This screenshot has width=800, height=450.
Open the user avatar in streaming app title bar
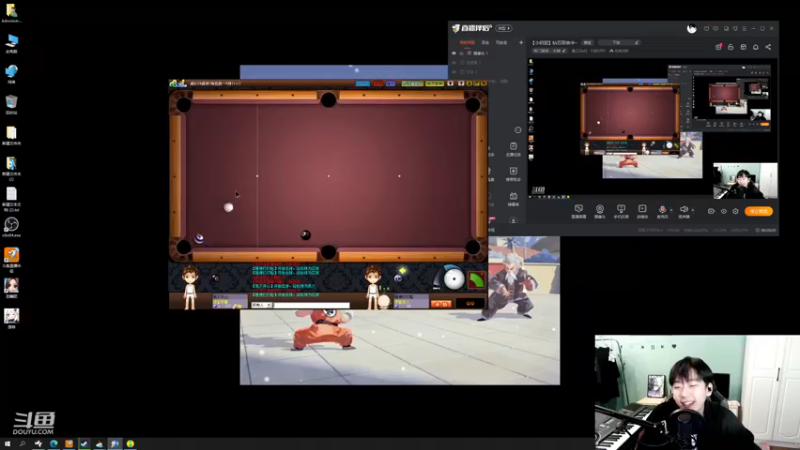point(691,29)
